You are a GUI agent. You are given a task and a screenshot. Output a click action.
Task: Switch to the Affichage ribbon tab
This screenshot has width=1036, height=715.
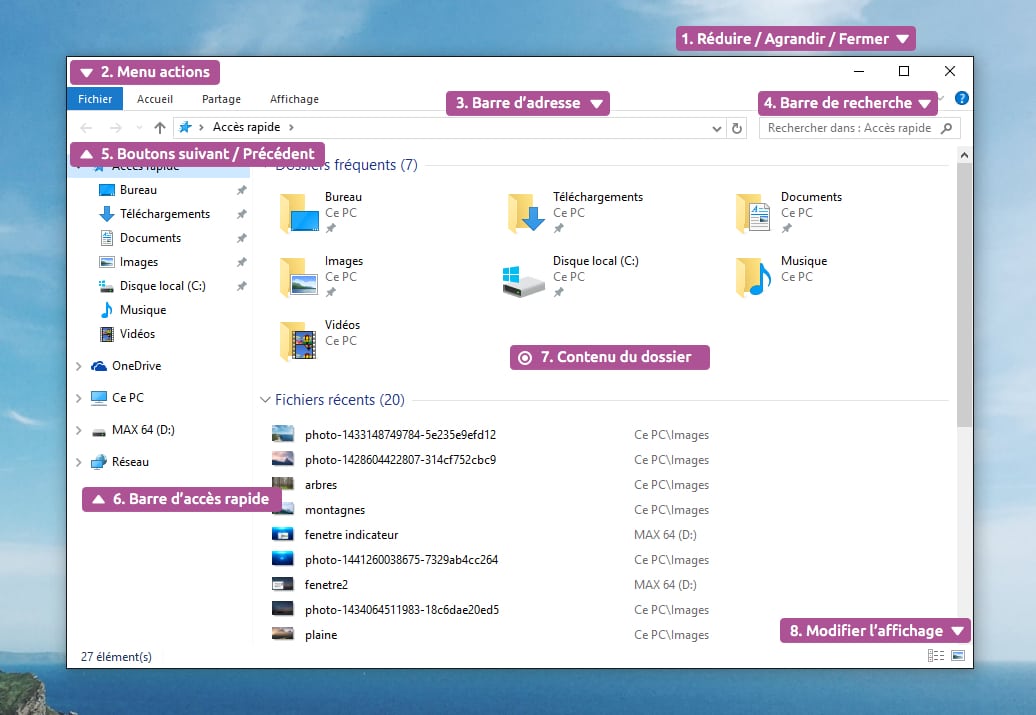coord(294,99)
